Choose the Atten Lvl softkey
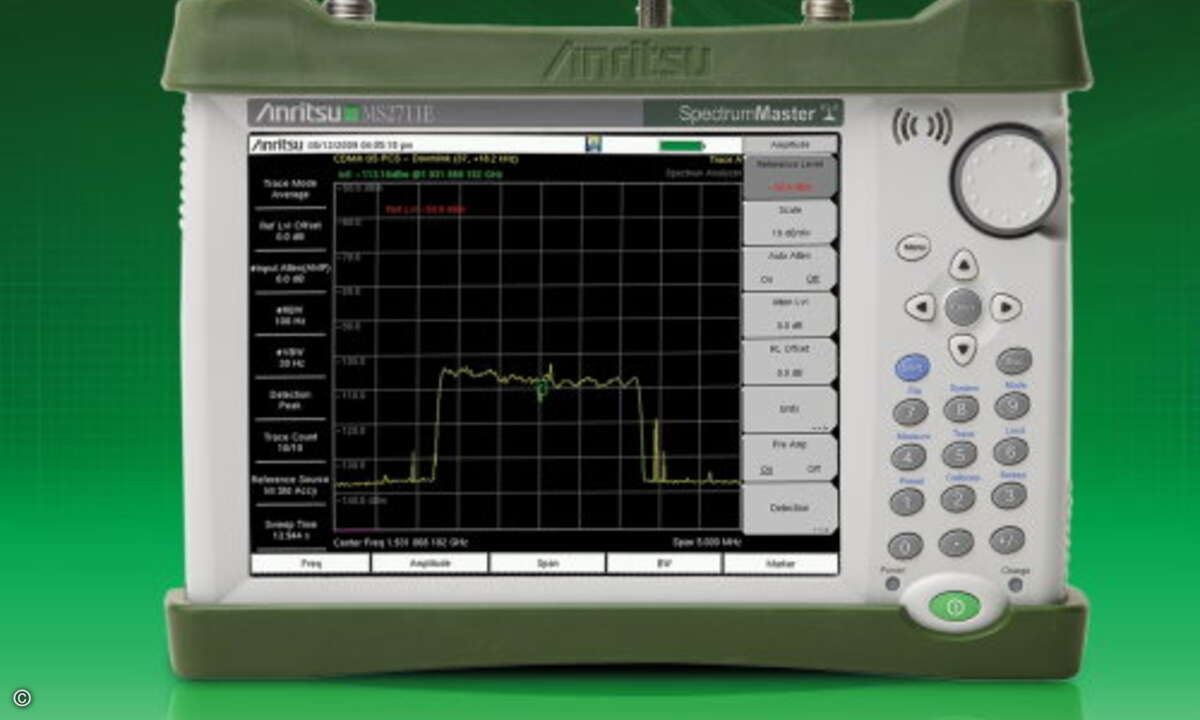The width and height of the screenshot is (1200, 720). pyautogui.click(x=789, y=316)
